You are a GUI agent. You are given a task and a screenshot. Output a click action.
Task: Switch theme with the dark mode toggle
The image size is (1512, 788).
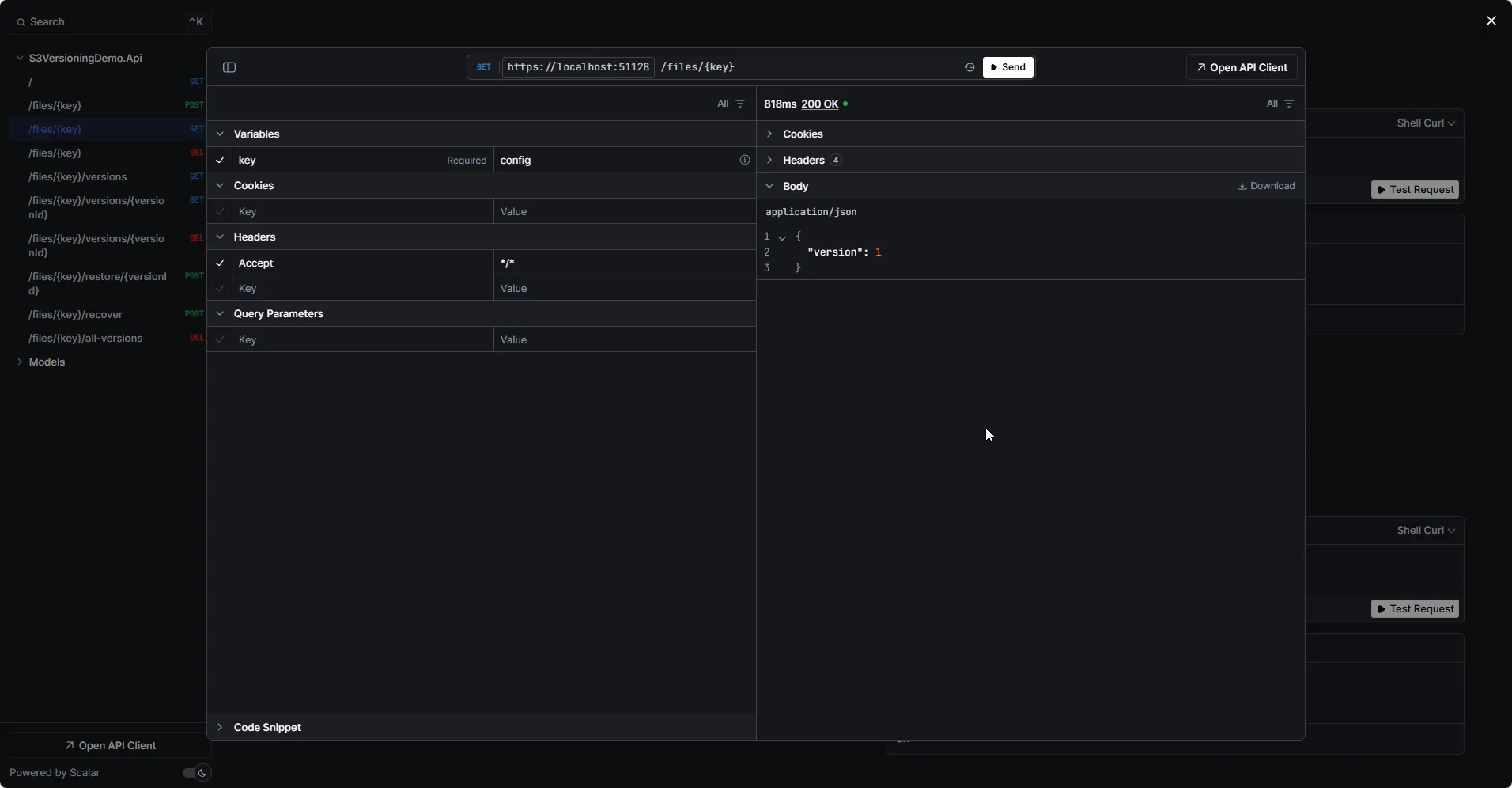click(195, 773)
